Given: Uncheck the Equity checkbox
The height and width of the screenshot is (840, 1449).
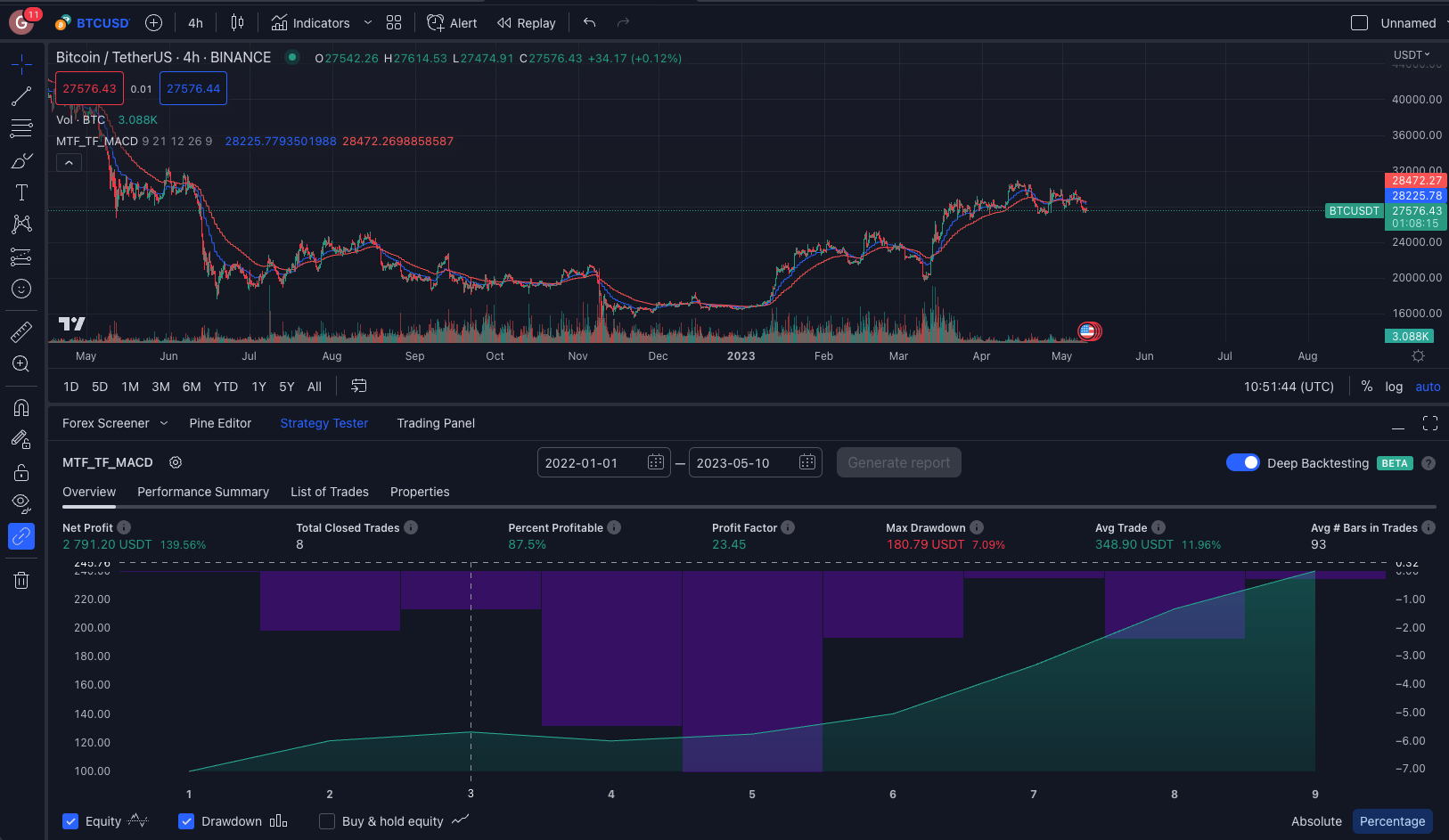Looking at the screenshot, I should 70,821.
